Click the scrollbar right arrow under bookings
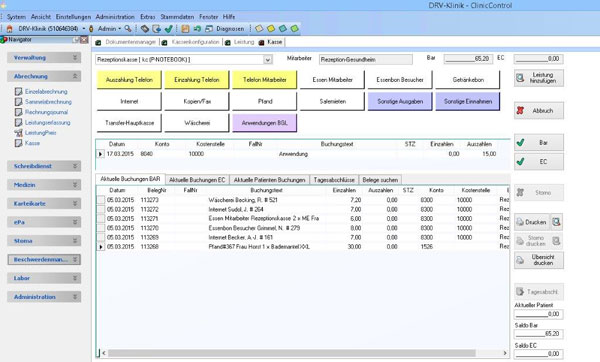 coord(505,353)
